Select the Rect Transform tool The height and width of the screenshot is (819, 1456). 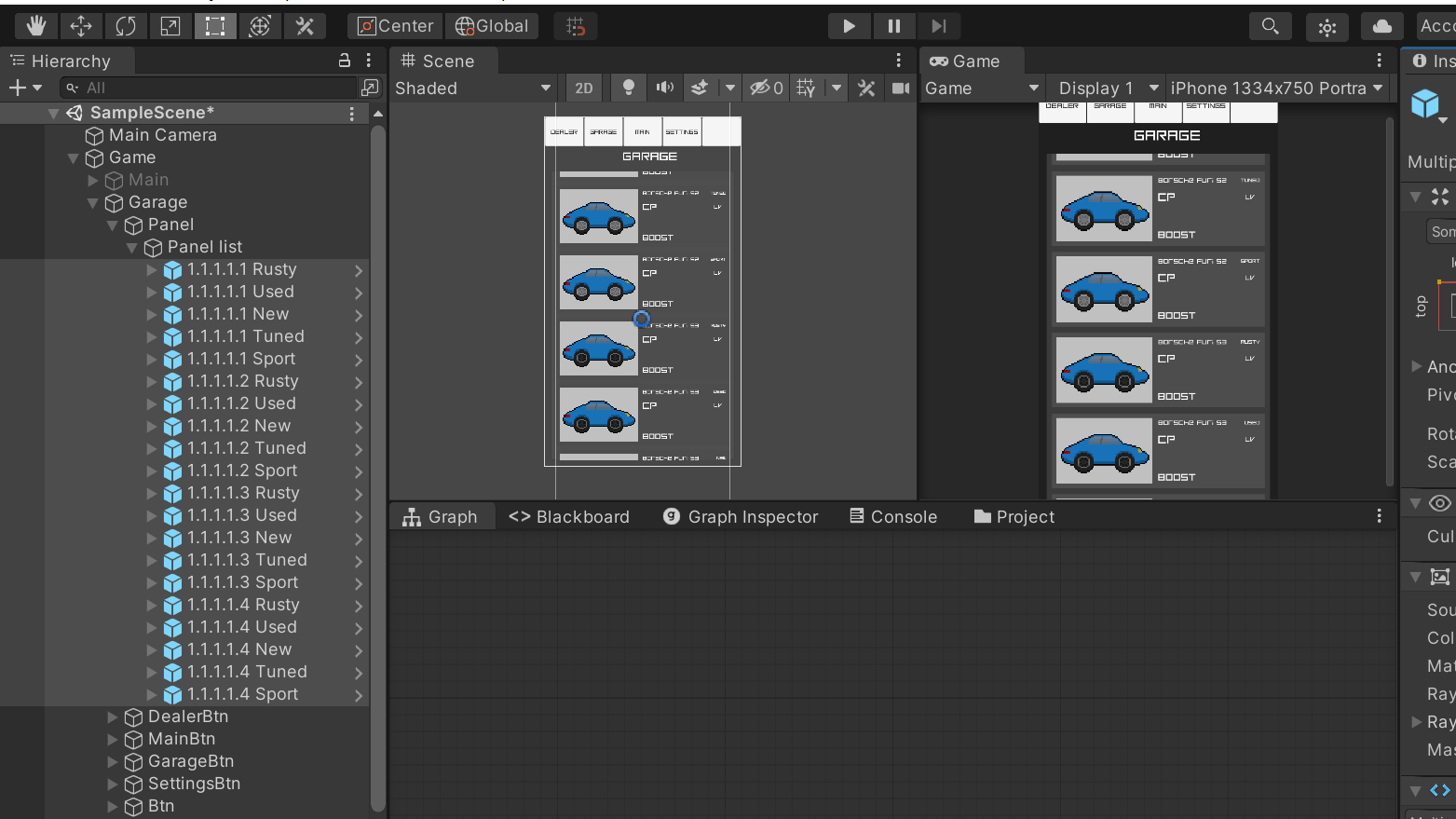[x=215, y=26]
